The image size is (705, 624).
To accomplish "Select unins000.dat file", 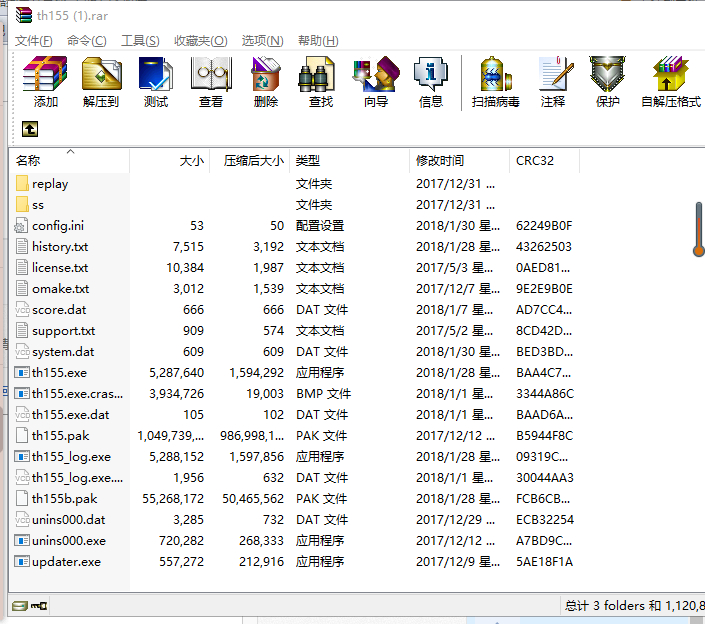I will [294, 519].
